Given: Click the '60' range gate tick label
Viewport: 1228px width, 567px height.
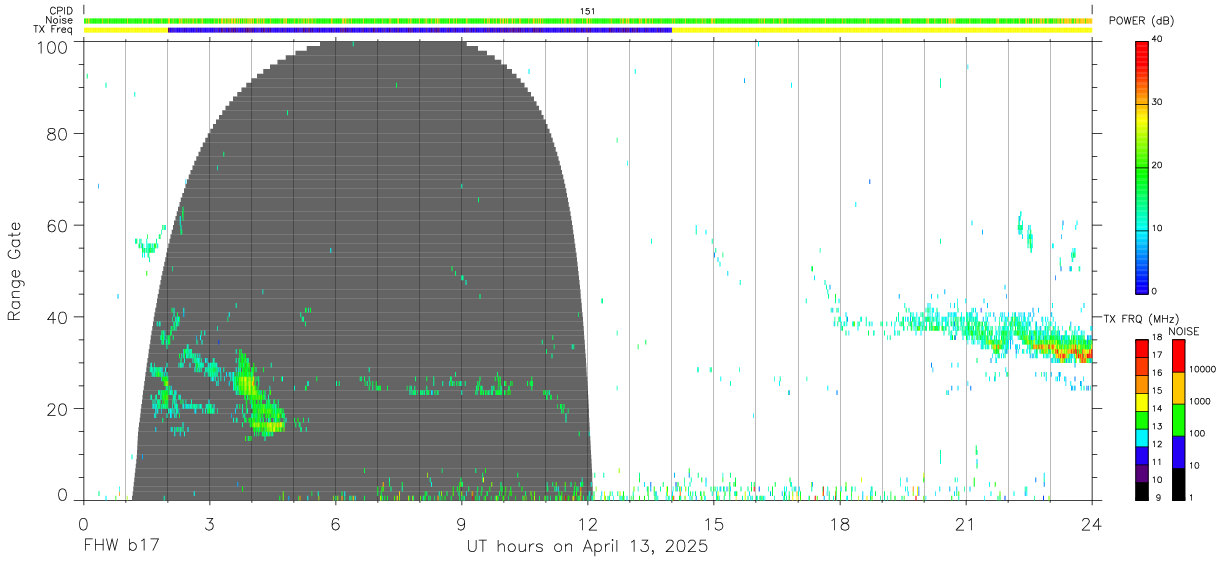Looking at the screenshot, I should pos(59,225).
